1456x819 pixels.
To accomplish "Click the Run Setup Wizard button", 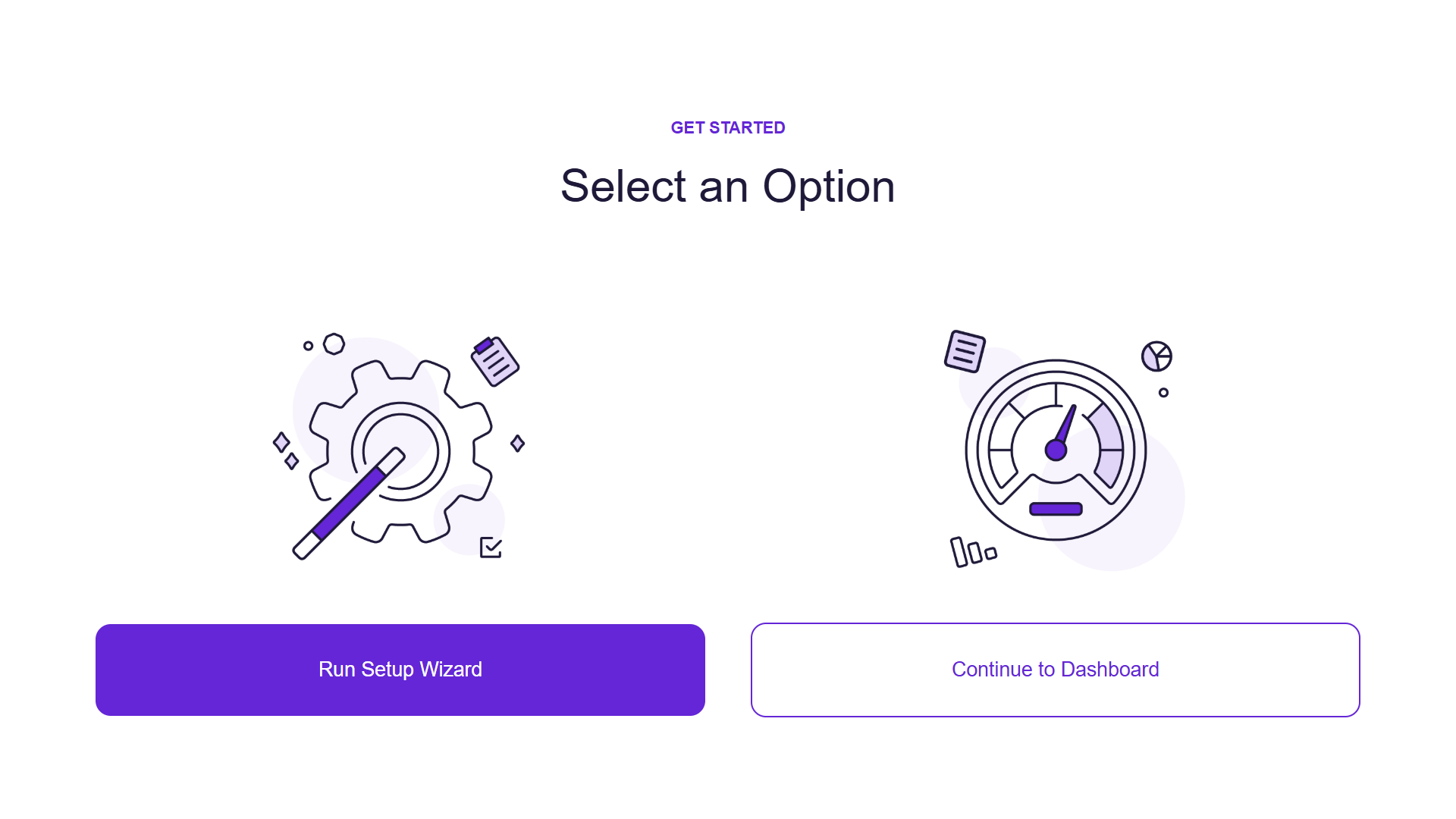I will (400, 670).
